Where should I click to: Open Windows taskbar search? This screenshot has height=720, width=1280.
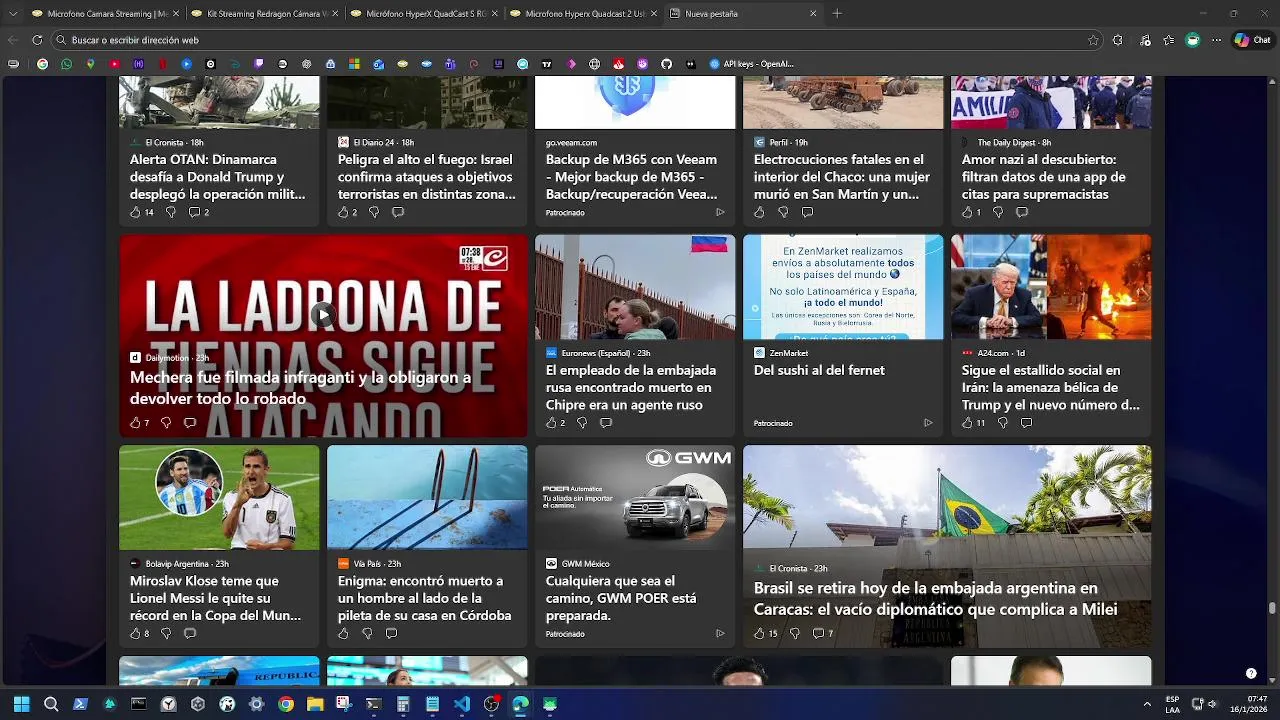51,704
